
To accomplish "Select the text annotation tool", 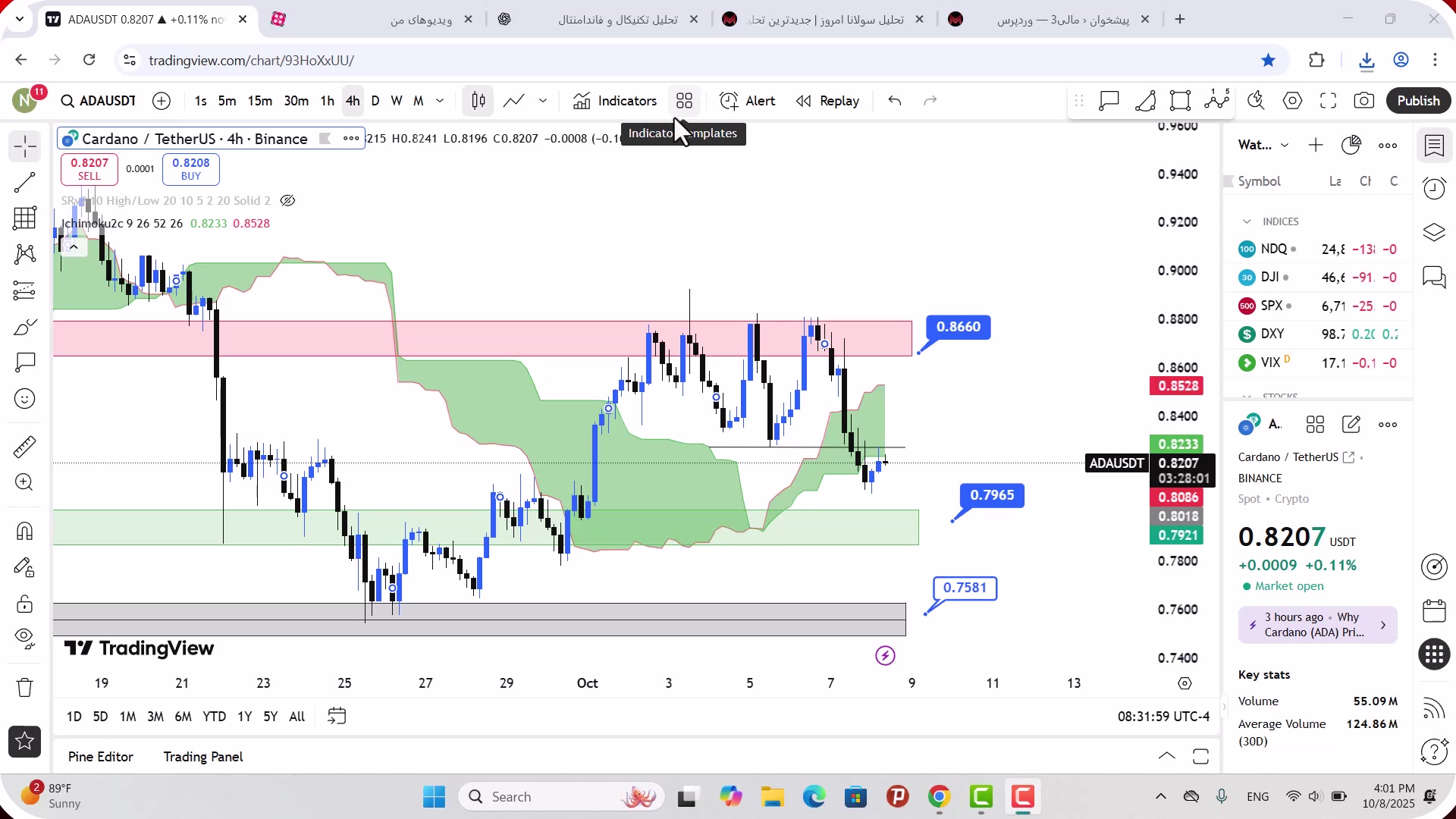I will click(x=25, y=362).
